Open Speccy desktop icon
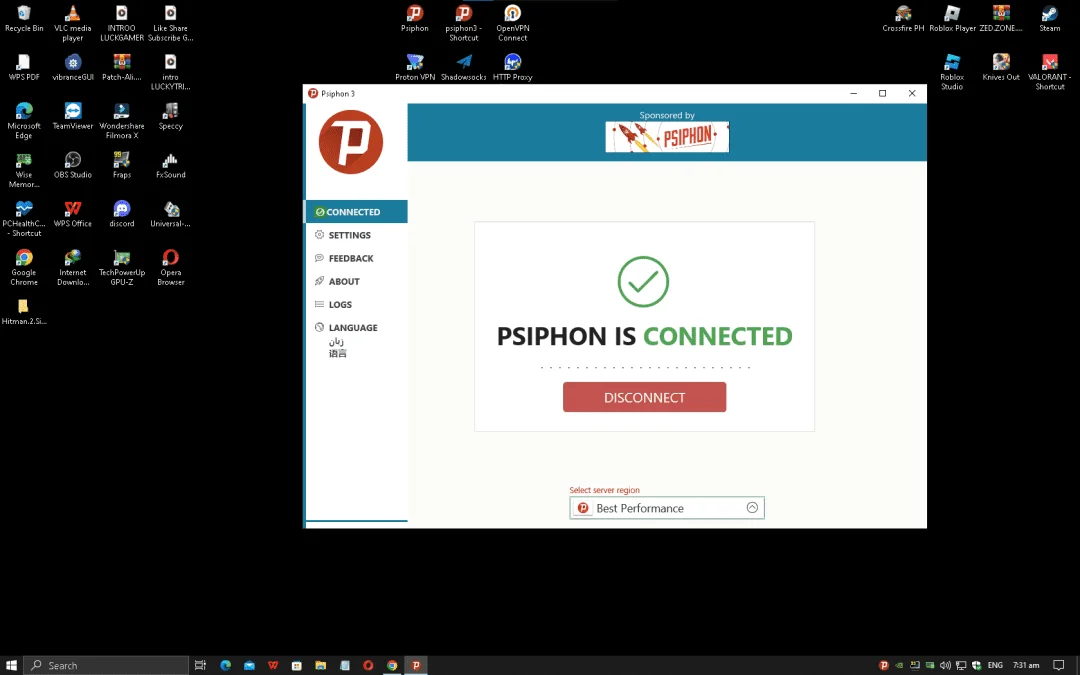The width and height of the screenshot is (1080, 675). click(170, 116)
